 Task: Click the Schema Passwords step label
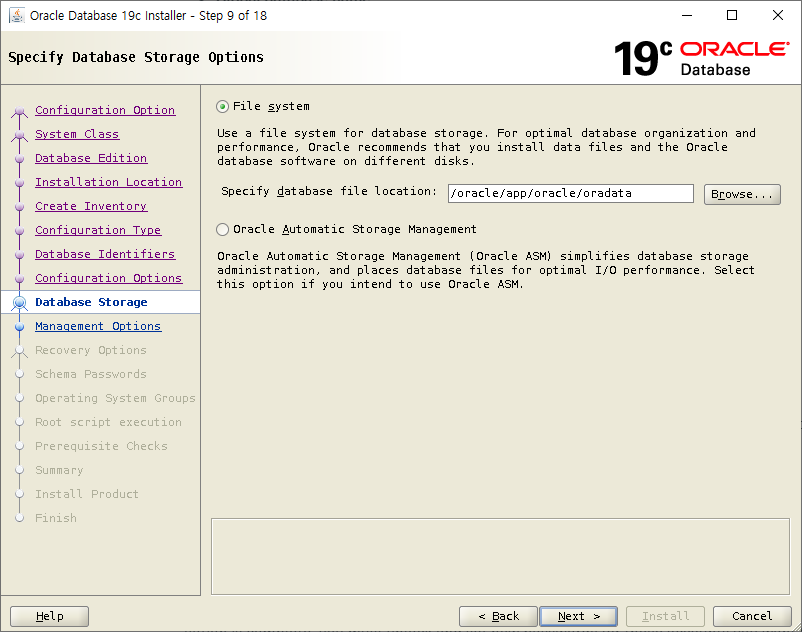(x=91, y=374)
